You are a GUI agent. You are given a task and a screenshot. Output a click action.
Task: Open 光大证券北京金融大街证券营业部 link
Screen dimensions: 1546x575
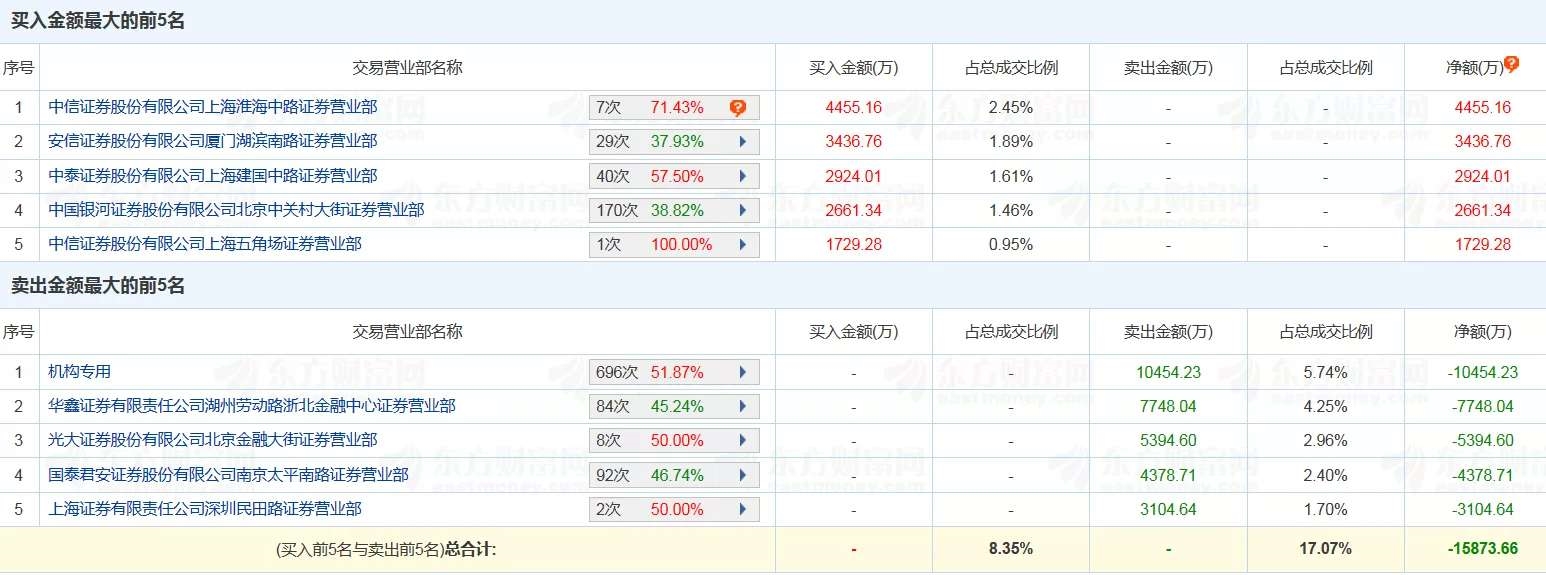click(x=213, y=440)
